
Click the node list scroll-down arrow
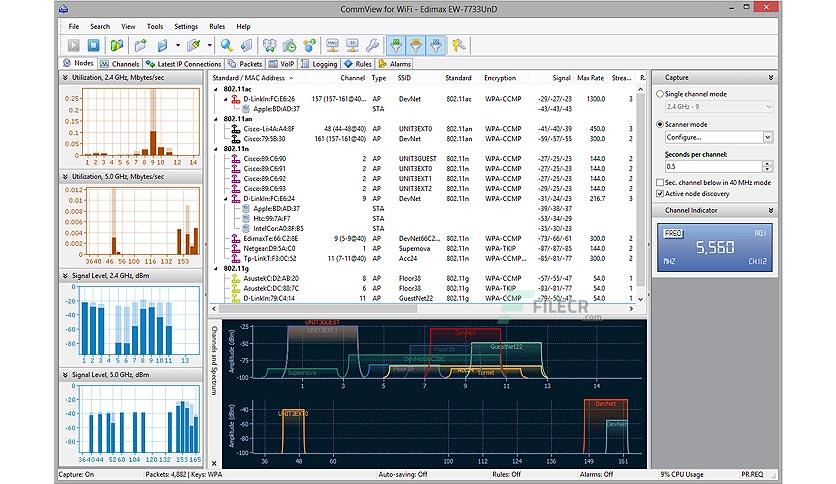pos(640,300)
